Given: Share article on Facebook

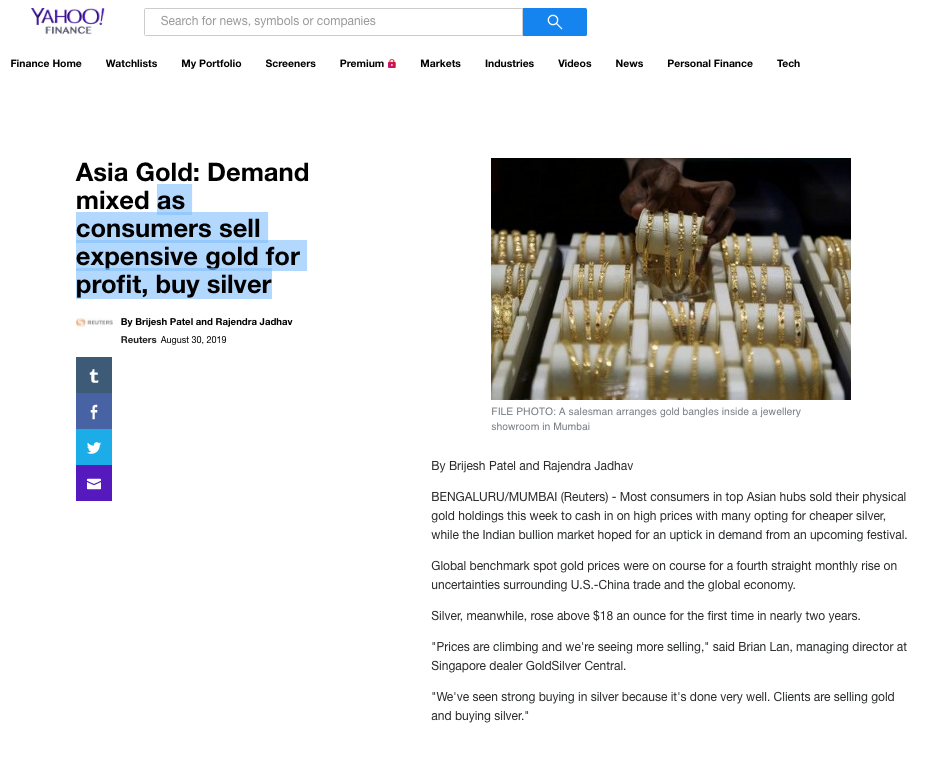Looking at the screenshot, I should 94,411.
